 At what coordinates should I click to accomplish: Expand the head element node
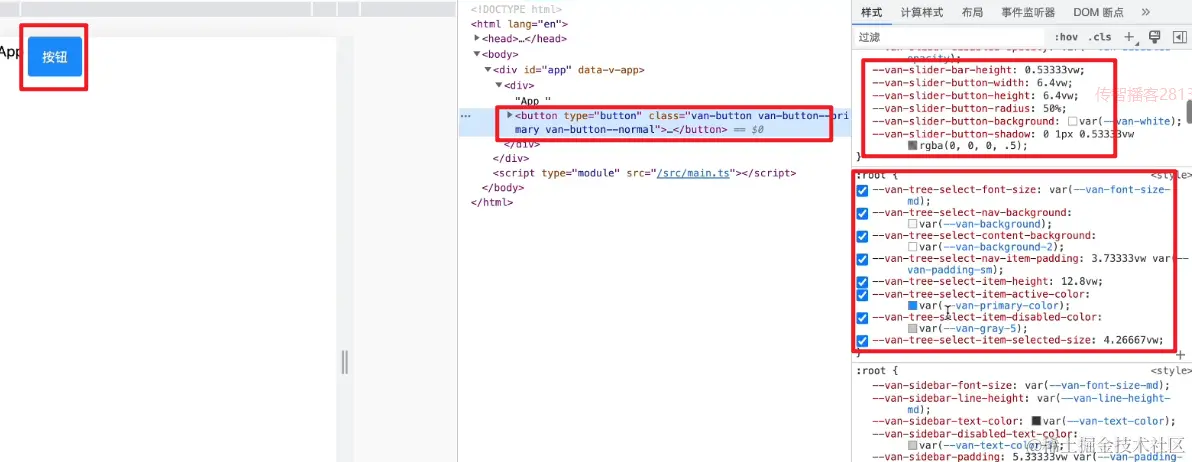[x=477, y=38]
